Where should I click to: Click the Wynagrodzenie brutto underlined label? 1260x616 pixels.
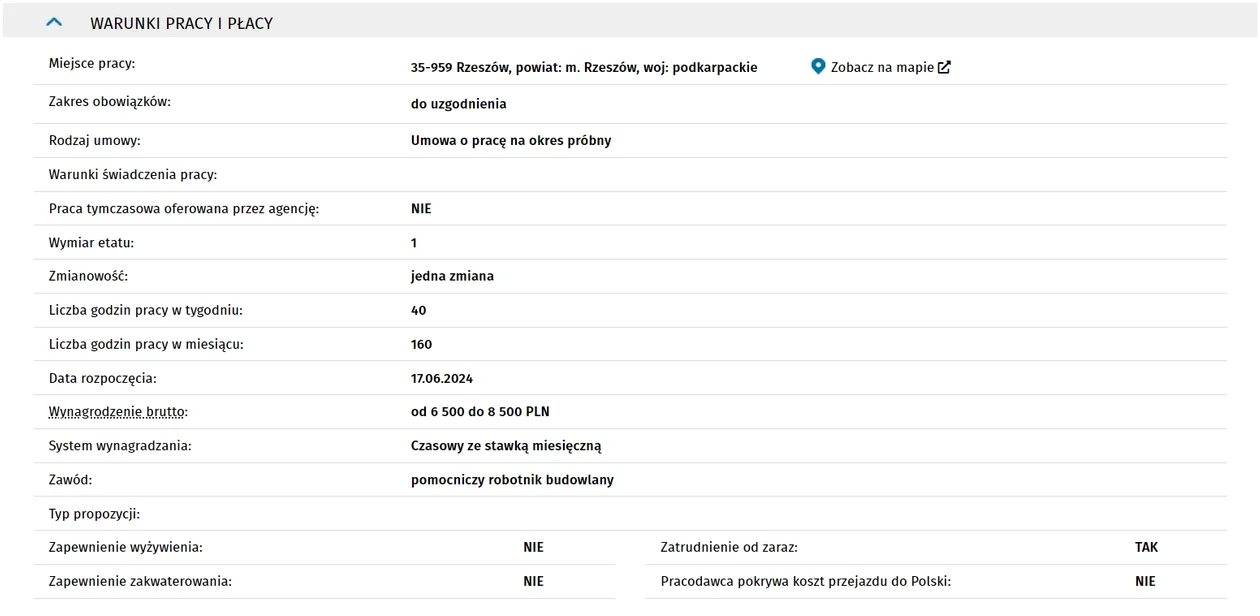pos(118,412)
